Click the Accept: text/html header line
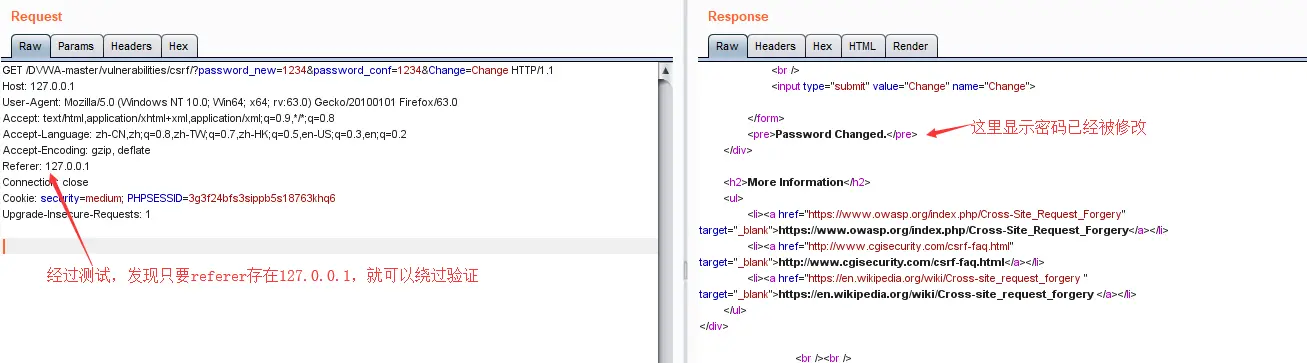The width and height of the screenshot is (1307, 363). point(168,118)
